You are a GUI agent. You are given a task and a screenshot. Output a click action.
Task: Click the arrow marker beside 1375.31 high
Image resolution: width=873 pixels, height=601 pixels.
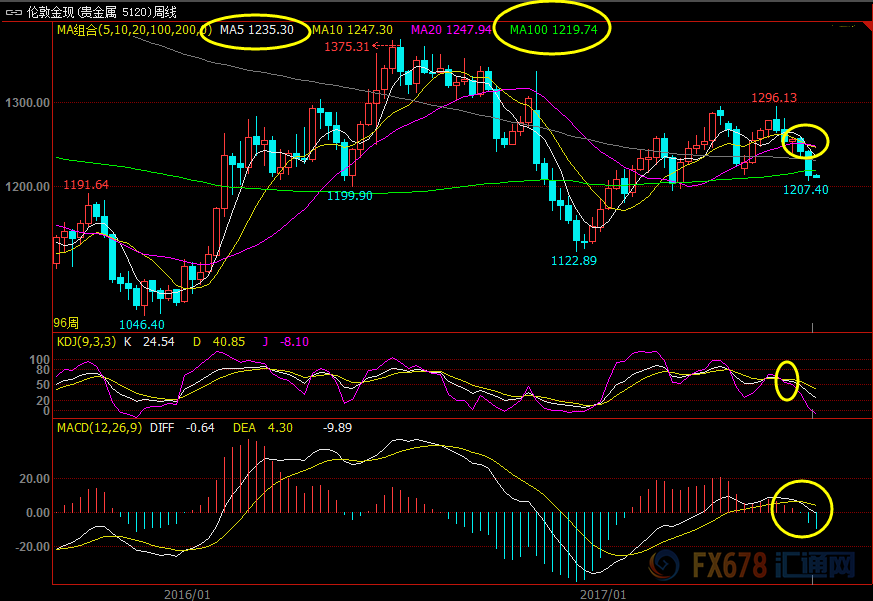380,46
